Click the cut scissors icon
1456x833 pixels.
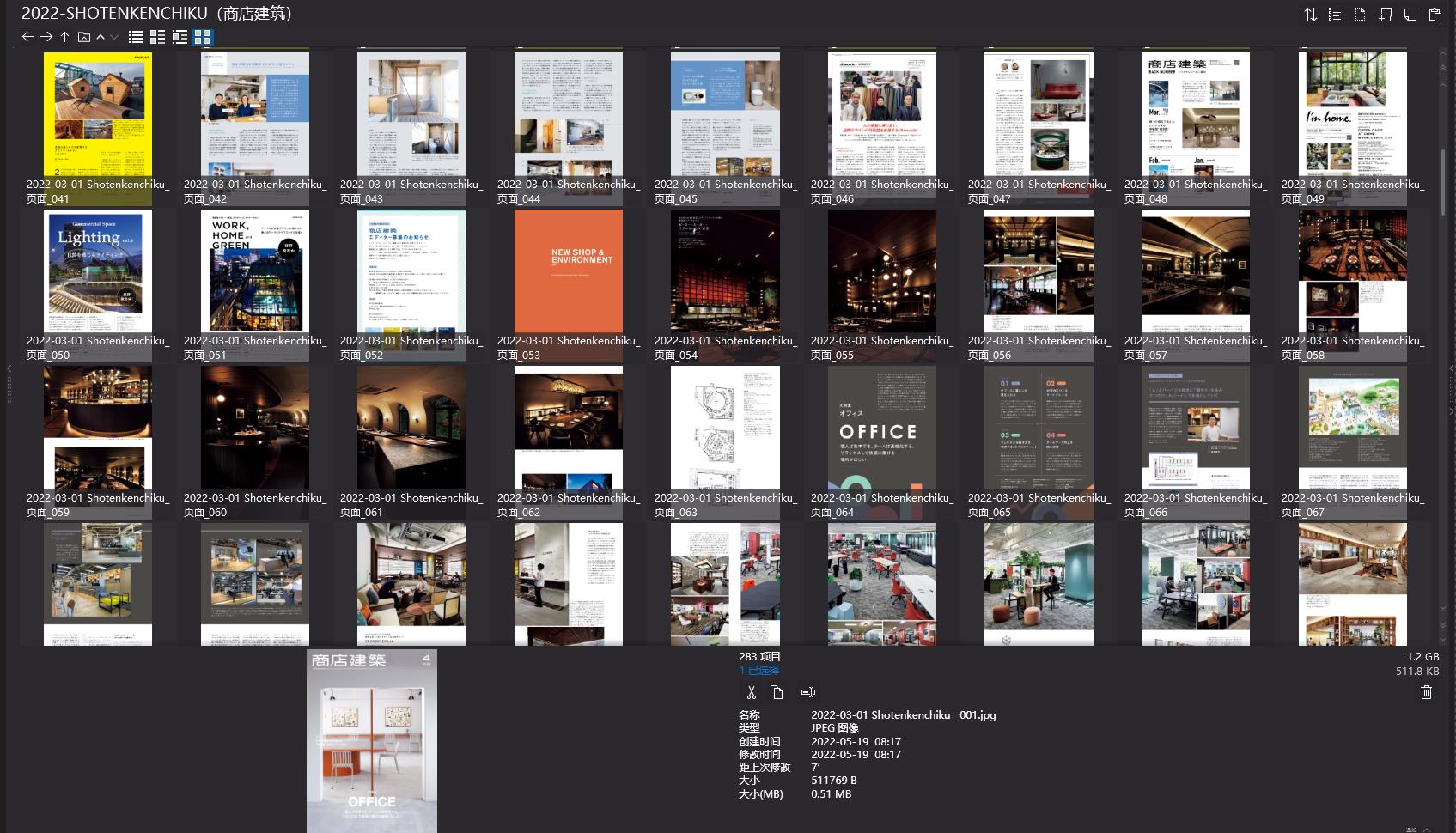(x=751, y=692)
